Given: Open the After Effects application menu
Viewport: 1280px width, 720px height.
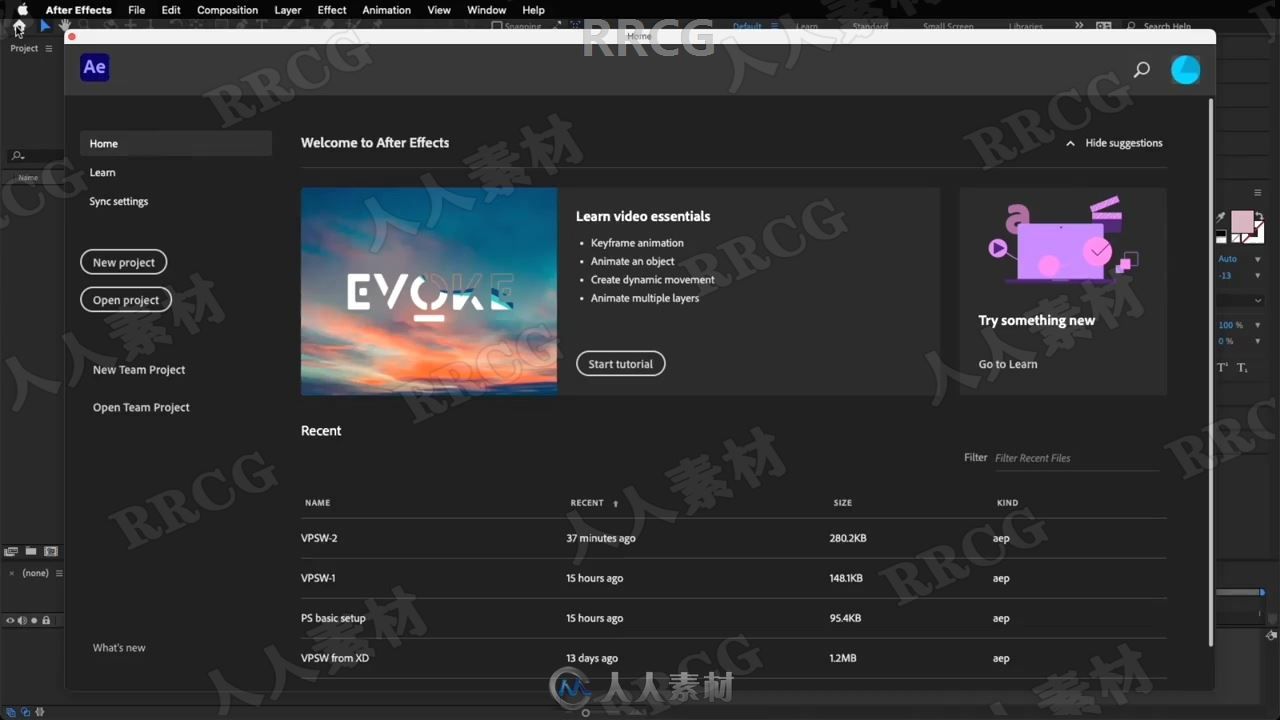Looking at the screenshot, I should click(79, 10).
